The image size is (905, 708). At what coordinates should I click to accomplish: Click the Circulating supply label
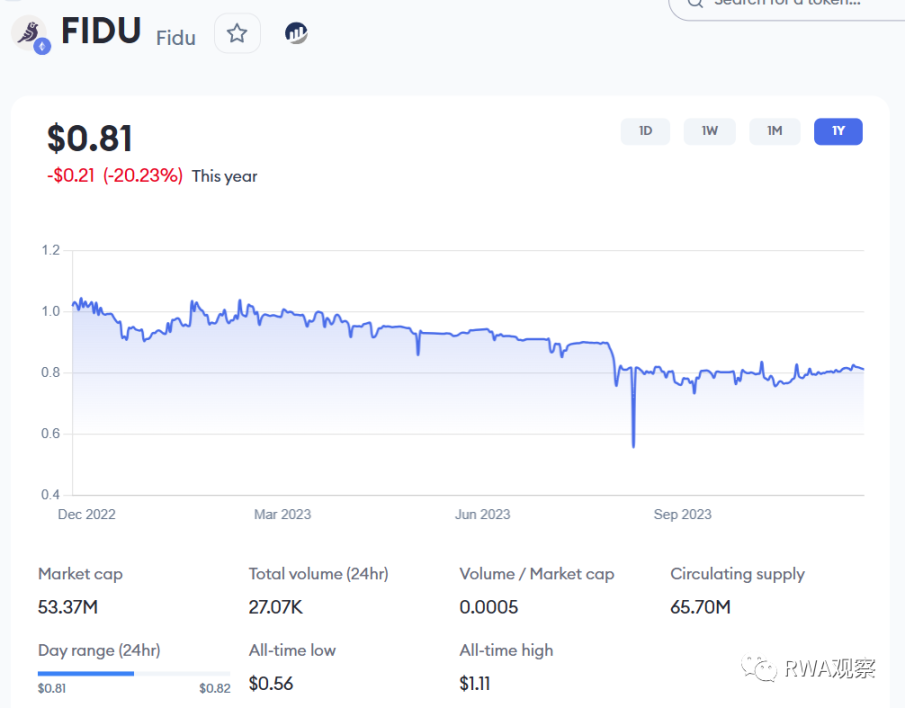737,574
